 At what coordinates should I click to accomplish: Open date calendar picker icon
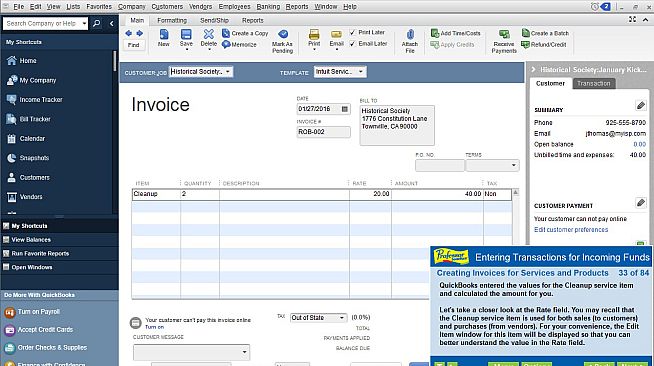[x=345, y=109]
